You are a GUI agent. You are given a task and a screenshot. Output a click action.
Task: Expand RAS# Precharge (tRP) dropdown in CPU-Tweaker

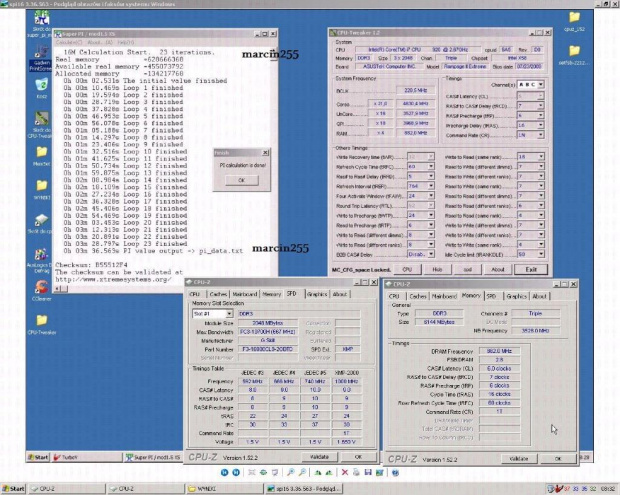click(x=541, y=115)
